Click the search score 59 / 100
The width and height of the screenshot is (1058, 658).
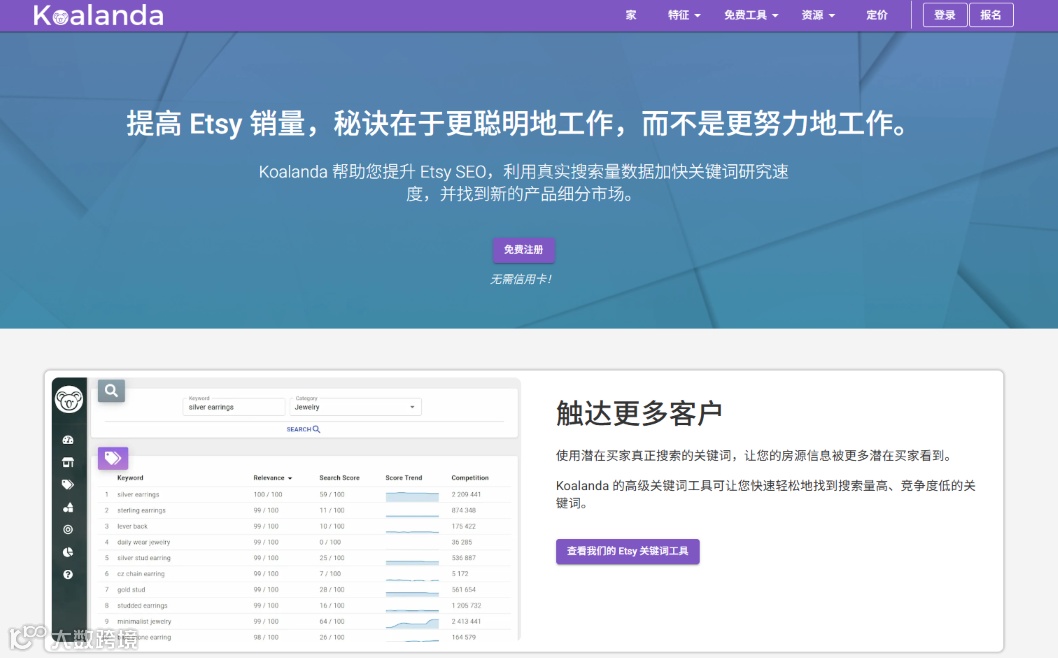click(x=332, y=495)
